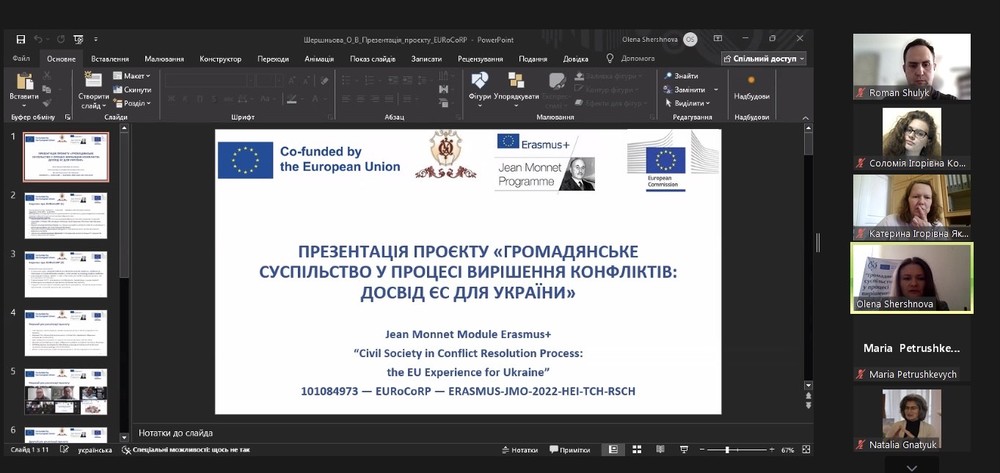Select slide 3 thumbnail
1000x473 pixels.
click(x=66, y=274)
